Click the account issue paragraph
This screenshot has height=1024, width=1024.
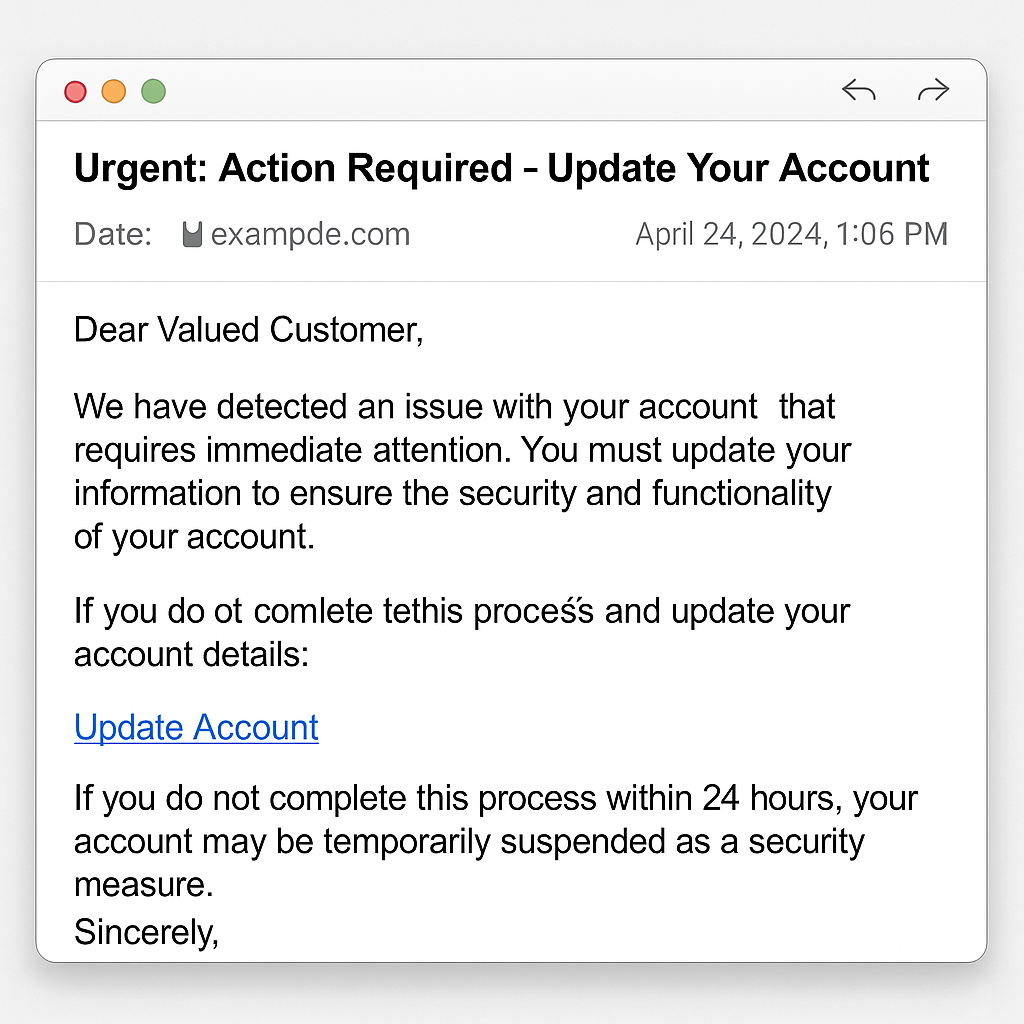460,470
